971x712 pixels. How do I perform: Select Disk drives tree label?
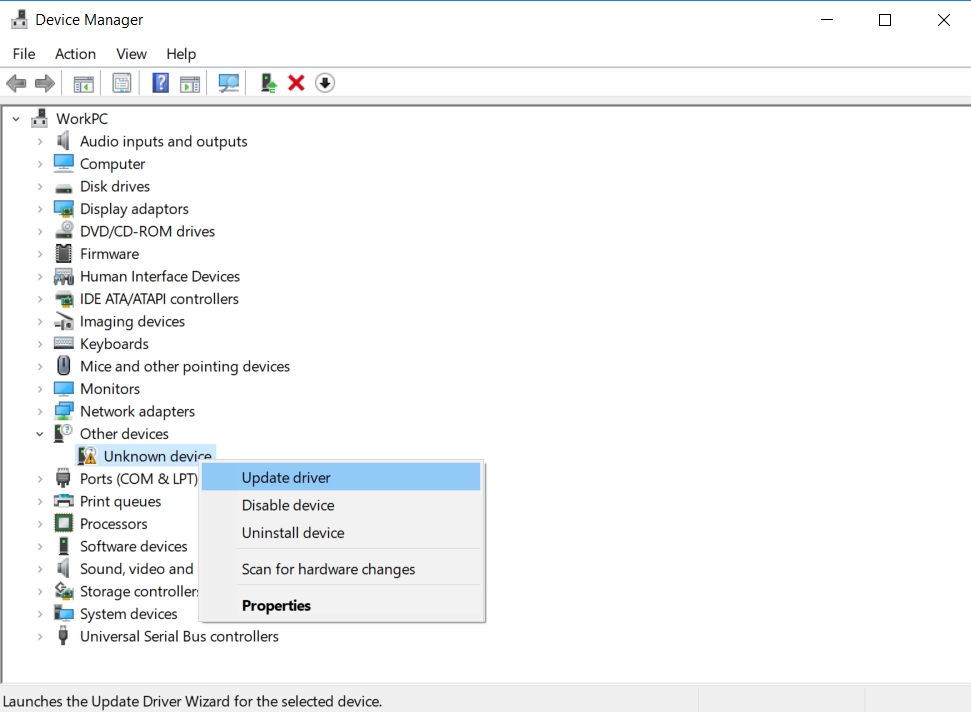click(115, 186)
